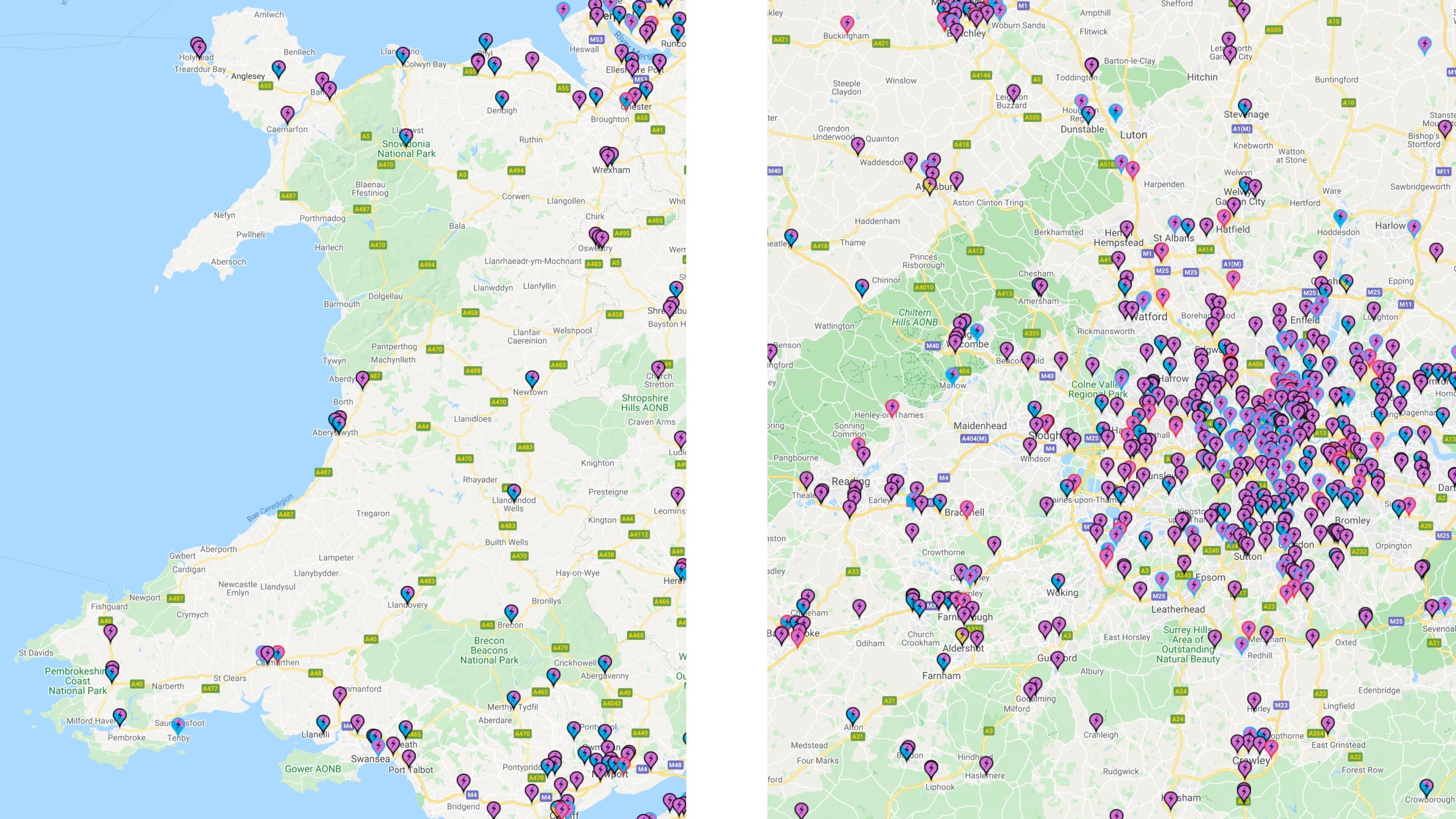Select the 'A4146' road shield
The image size is (1456, 819).
pos(981,75)
